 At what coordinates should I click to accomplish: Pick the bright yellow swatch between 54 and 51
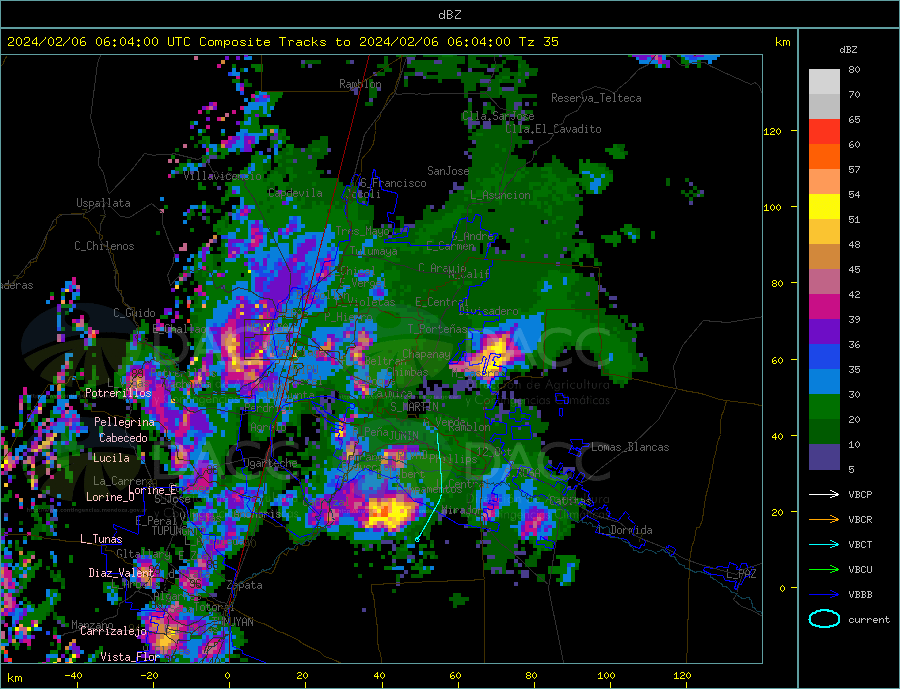[824, 207]
